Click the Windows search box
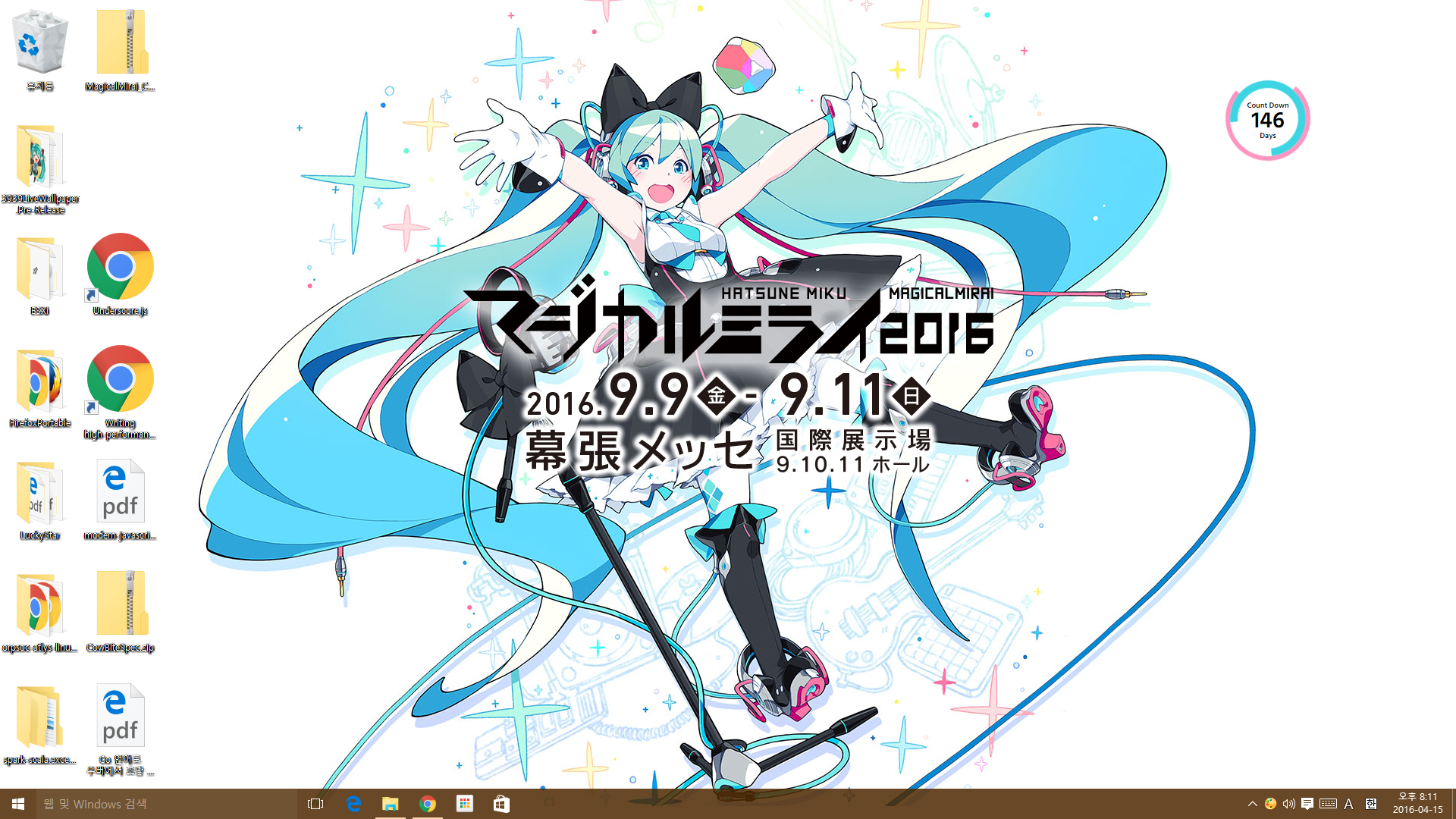1456x819 pixels. (167, 804)
